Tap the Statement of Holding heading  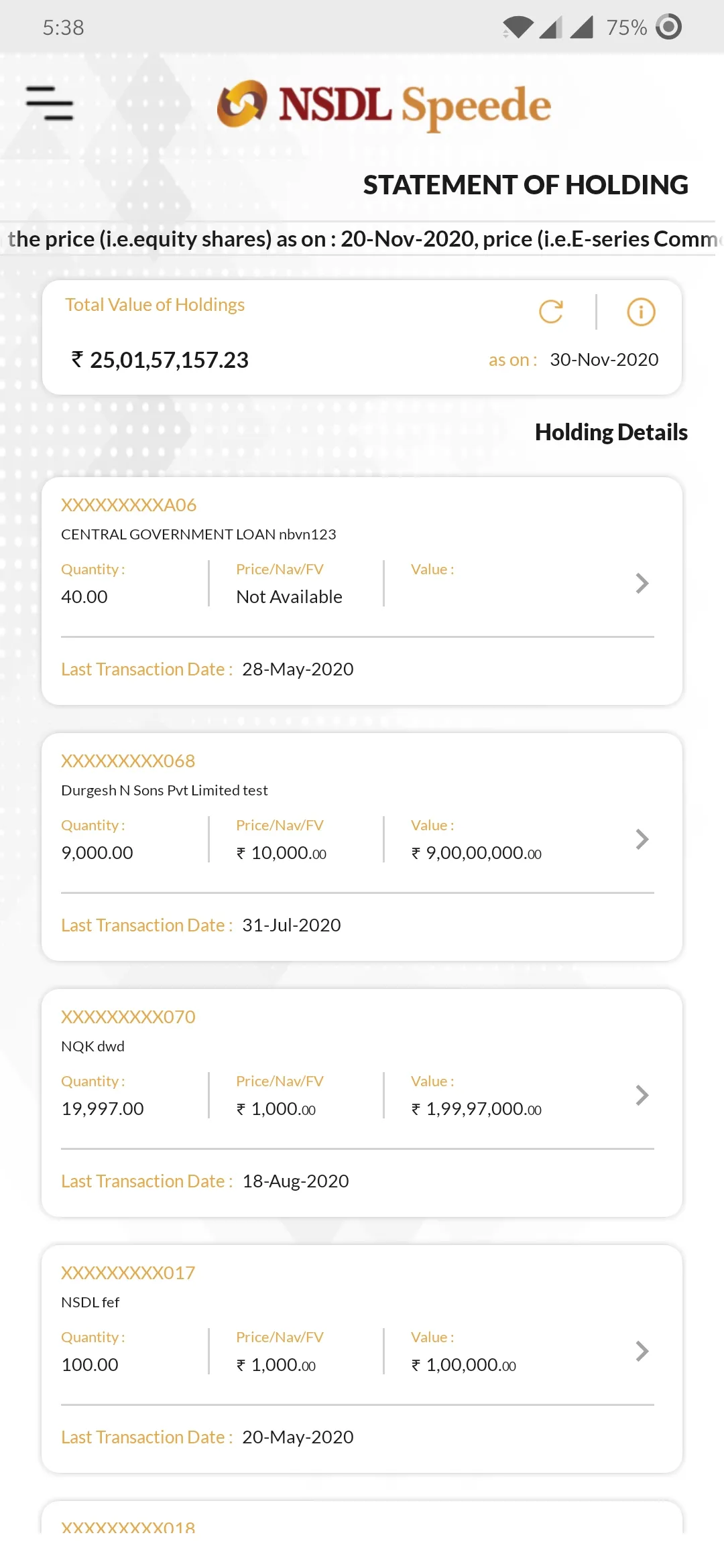point(526,185)
